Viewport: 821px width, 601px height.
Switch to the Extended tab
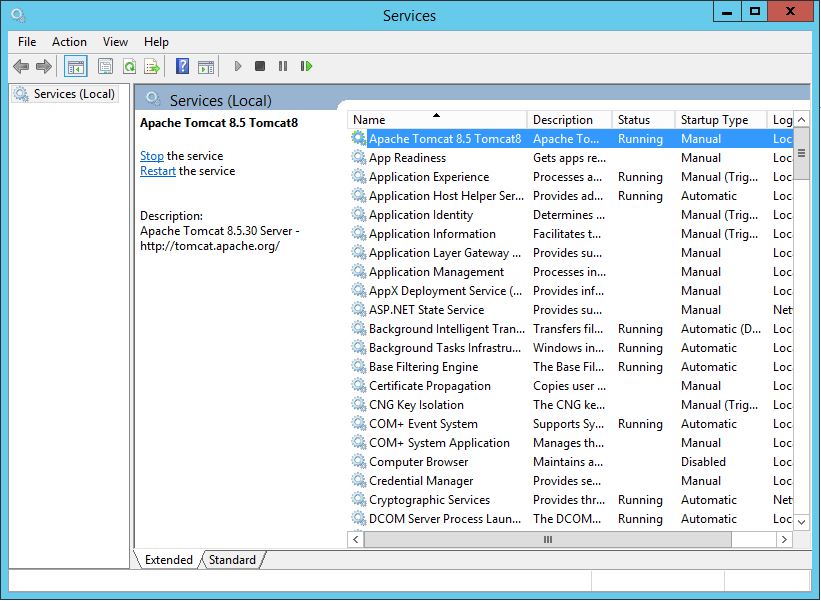click(169, 560)
